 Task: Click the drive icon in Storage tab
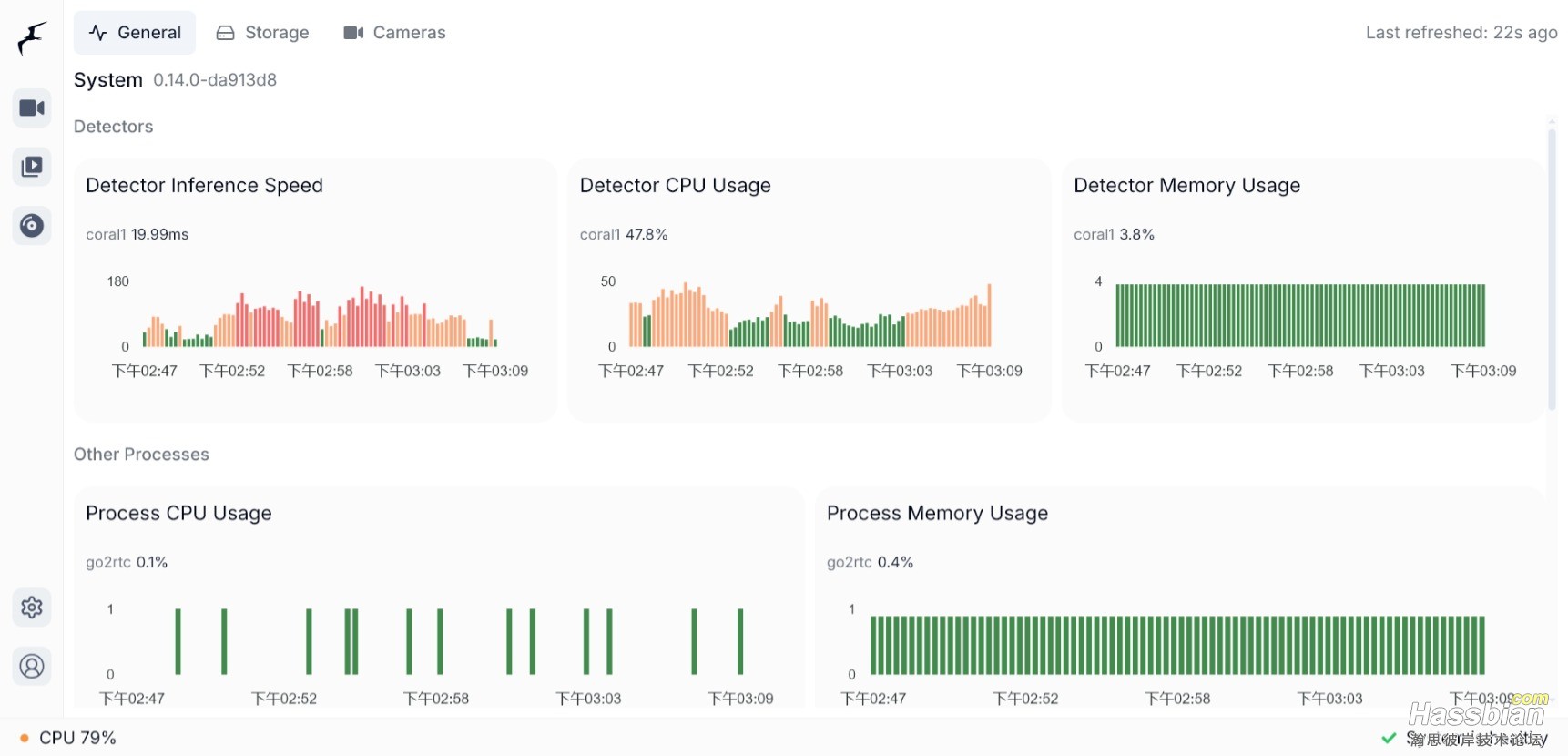(x=225, y=33)
